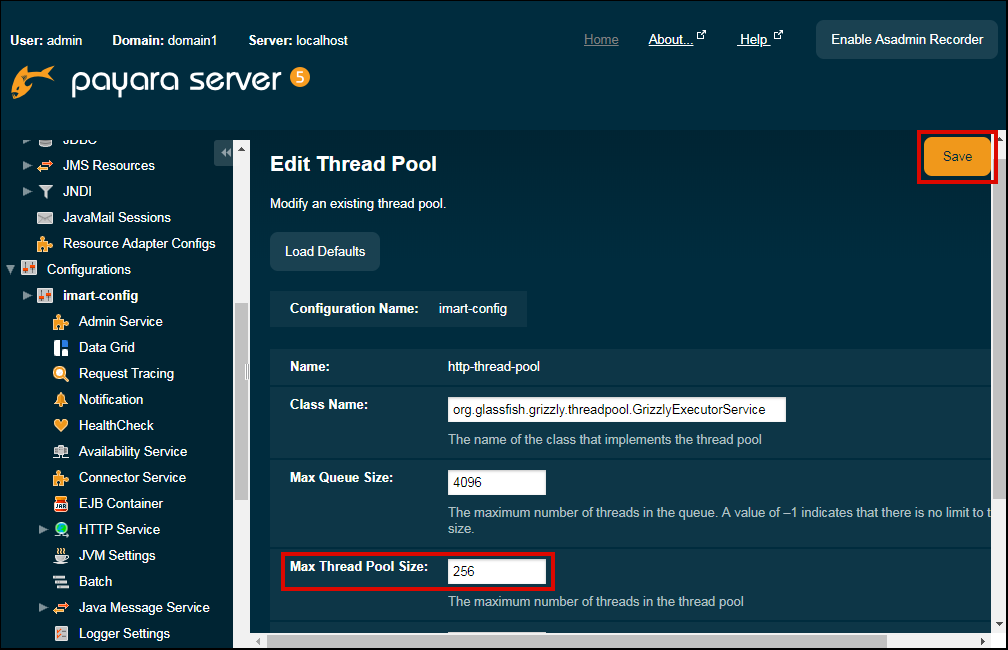Image resolution: width=1008 pixels, height=650 pixels.
Task: Click the Request Tracing magnifier icon
Action: click(x=60, y=374)
